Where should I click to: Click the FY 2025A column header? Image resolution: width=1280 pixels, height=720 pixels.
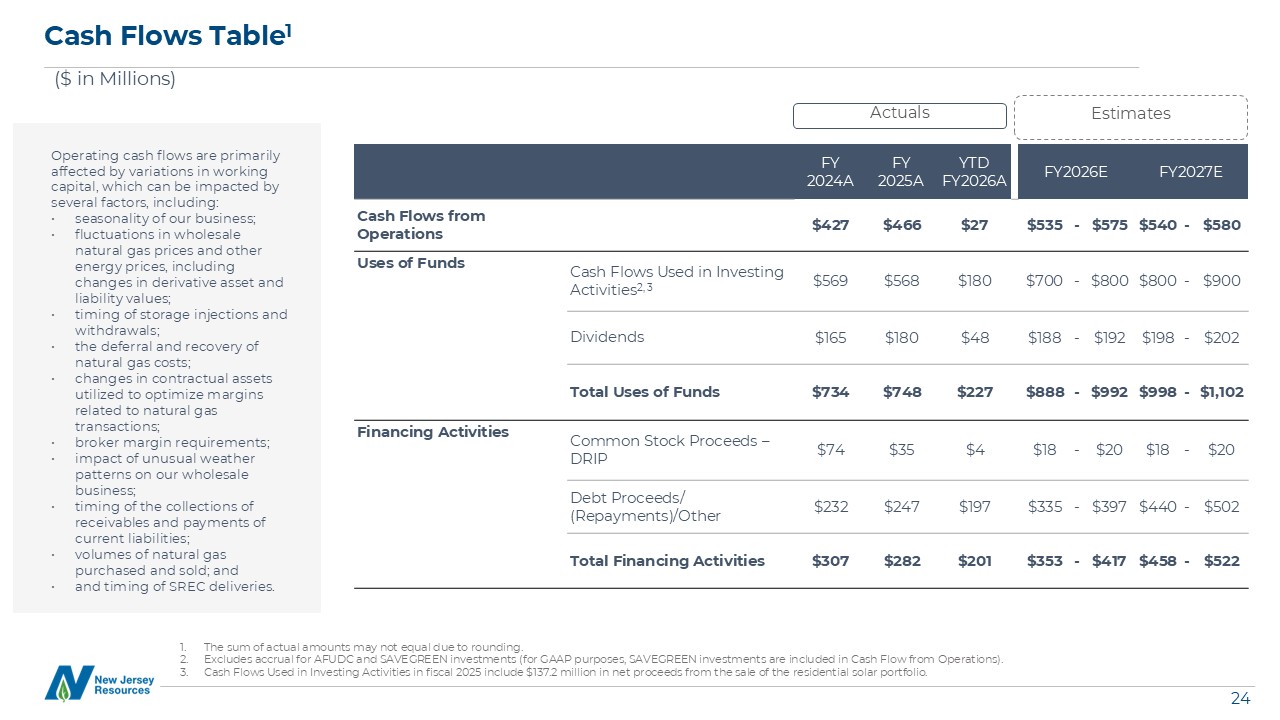point(902,172)
